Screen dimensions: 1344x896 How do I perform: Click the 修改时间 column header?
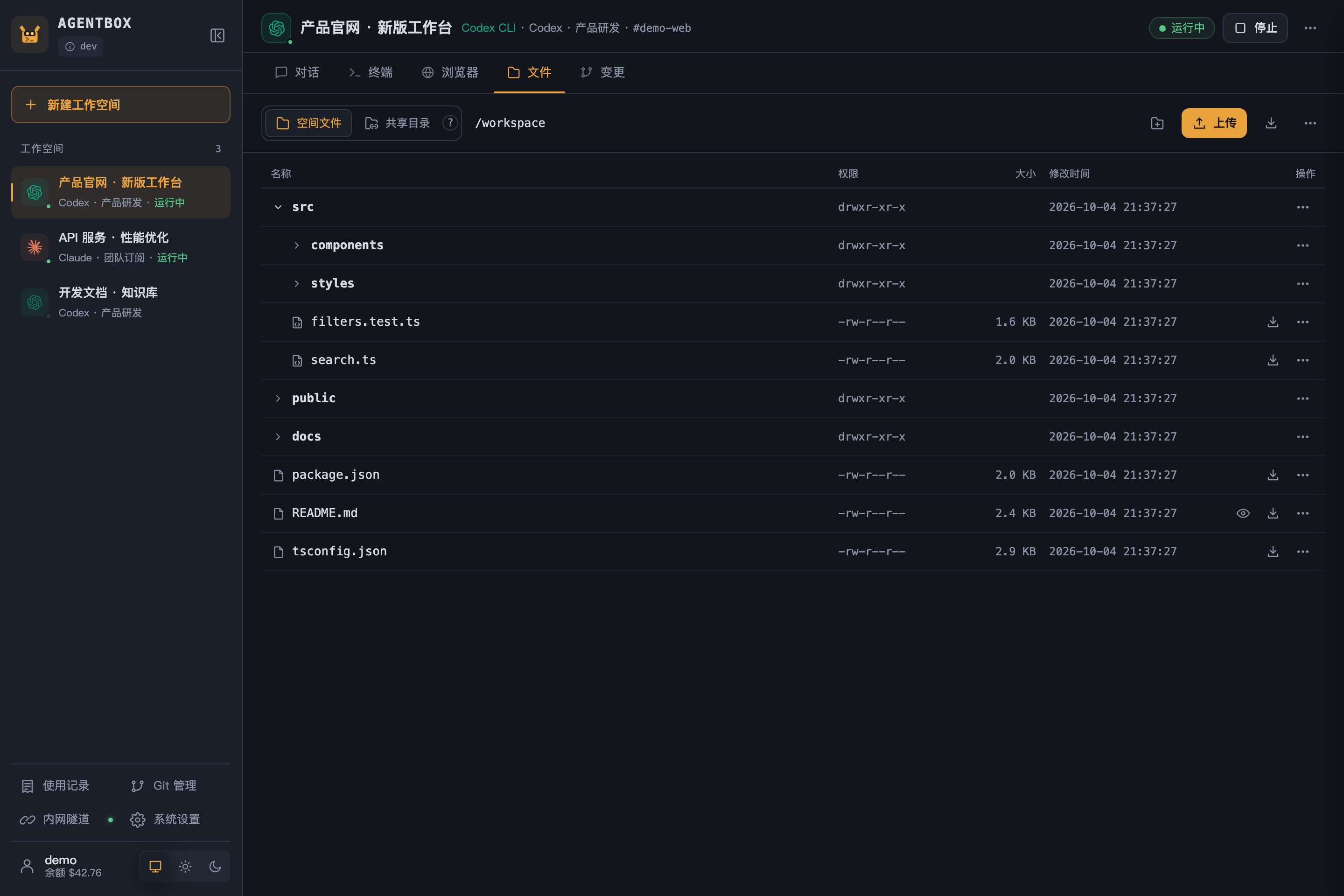coord(1069,174)
